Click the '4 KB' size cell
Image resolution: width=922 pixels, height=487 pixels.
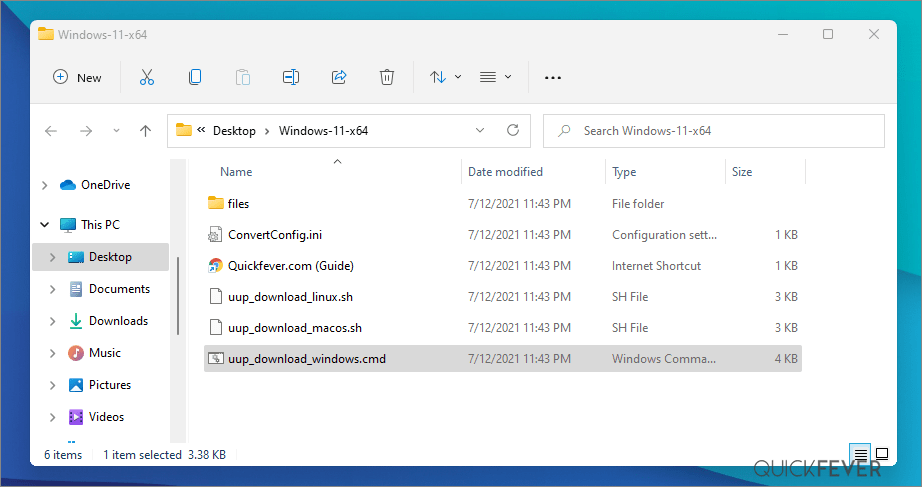[x=786, y=359]
